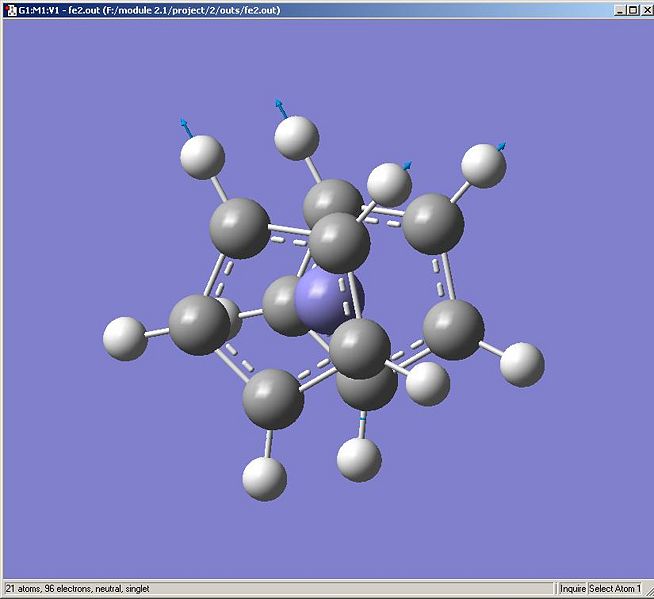Select the bottom-left carbon above the lowest hydrogen

273,399
